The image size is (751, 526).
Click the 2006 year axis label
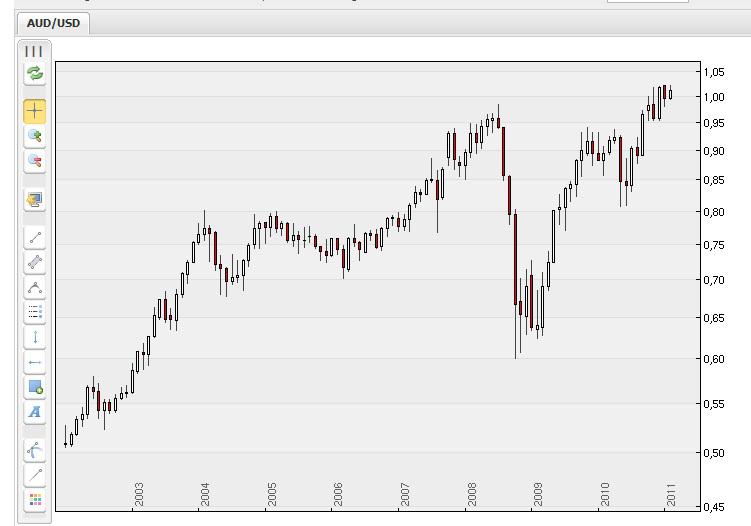click(x=338, y=494)
